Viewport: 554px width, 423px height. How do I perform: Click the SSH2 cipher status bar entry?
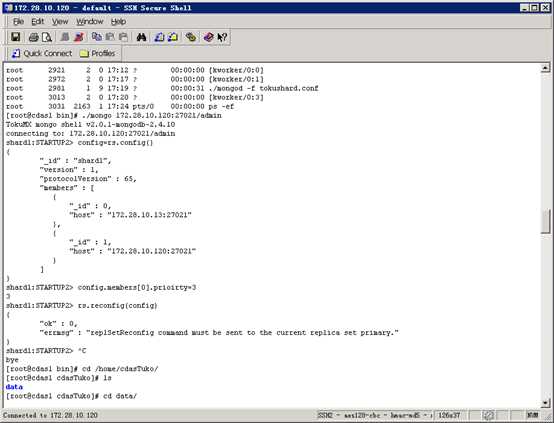[375, 415]
